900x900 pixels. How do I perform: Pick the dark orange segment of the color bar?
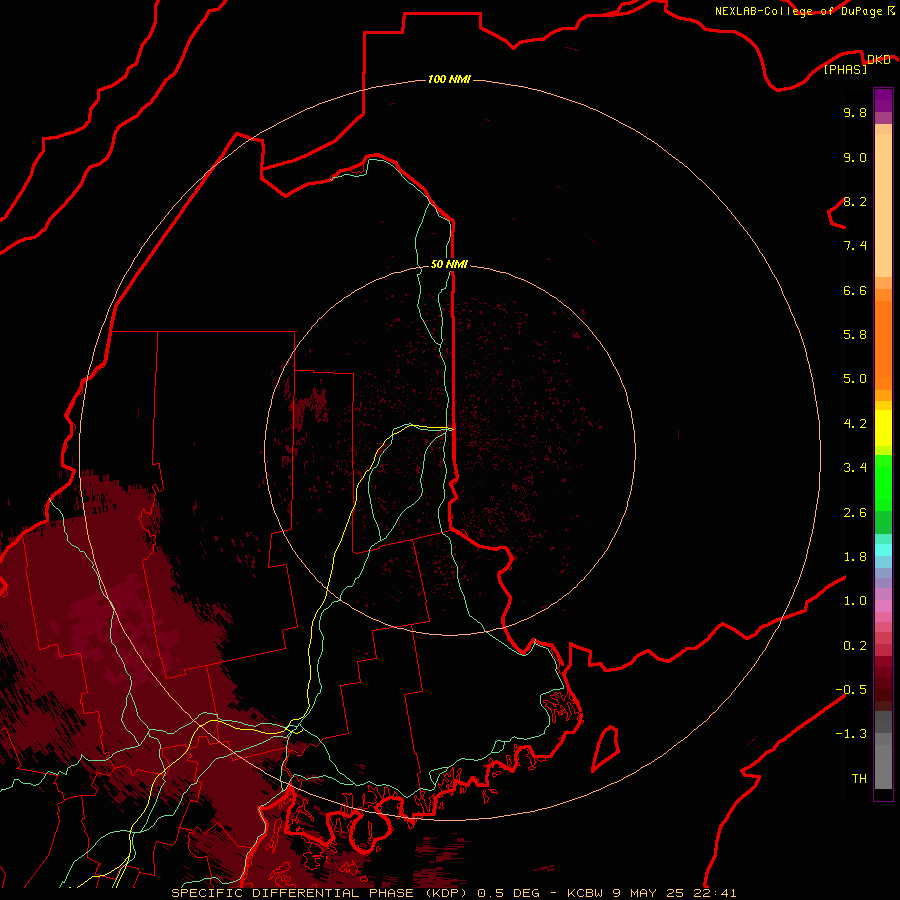tap(883, 346)
